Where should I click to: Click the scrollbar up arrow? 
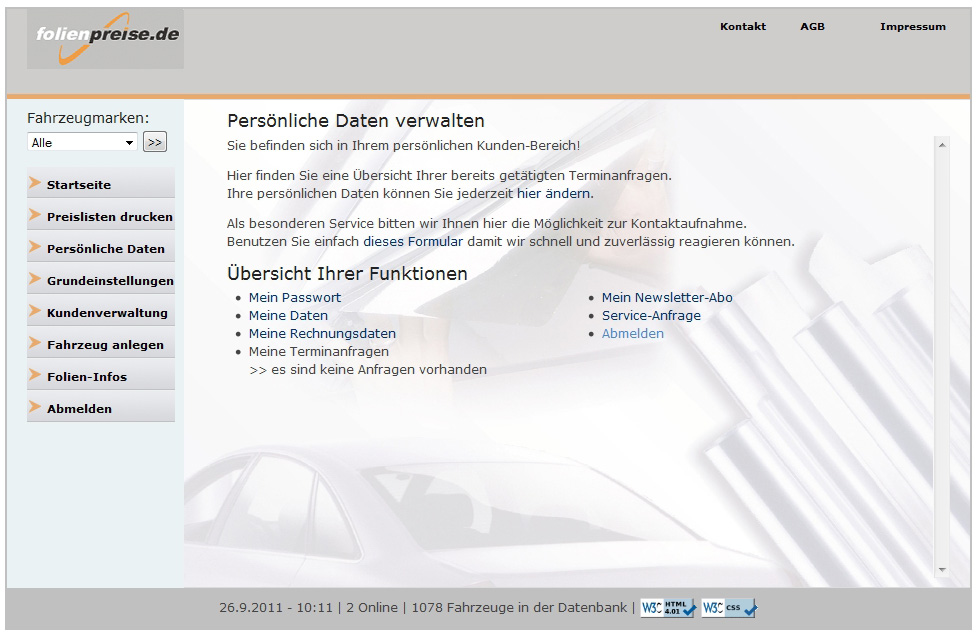[942, 145]
